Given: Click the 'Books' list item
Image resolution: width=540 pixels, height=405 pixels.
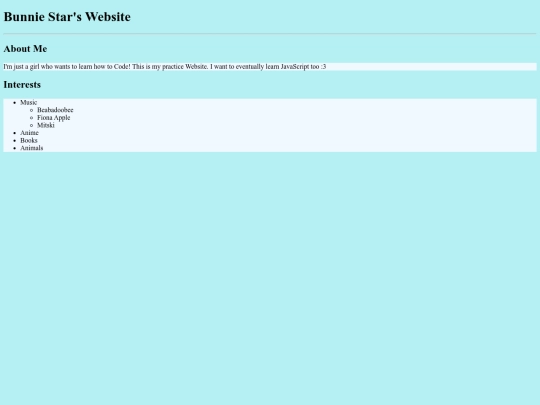Looking at the screenshot, I should [x=29, y=140].
